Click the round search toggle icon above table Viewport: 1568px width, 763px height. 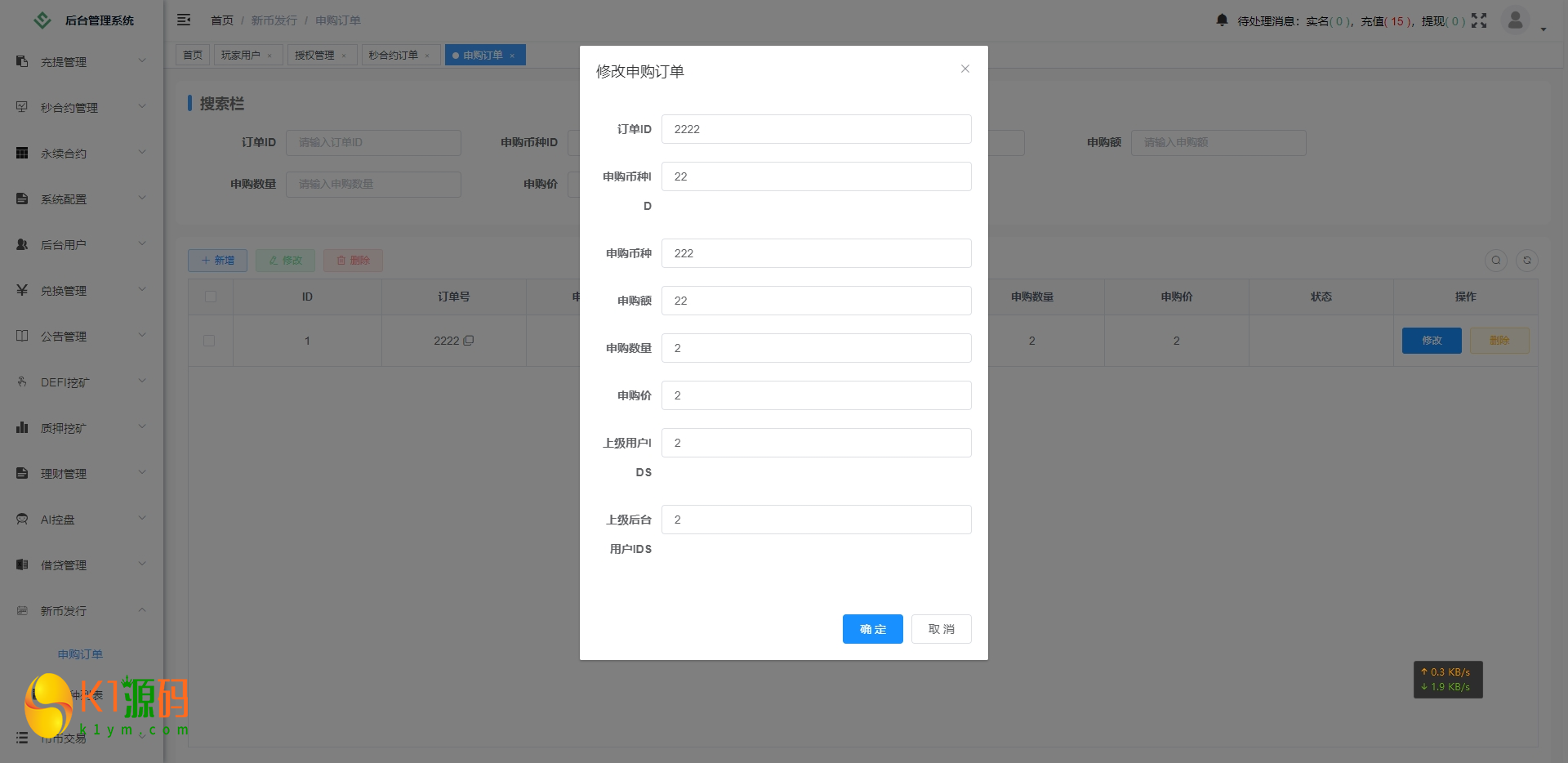1496,261
